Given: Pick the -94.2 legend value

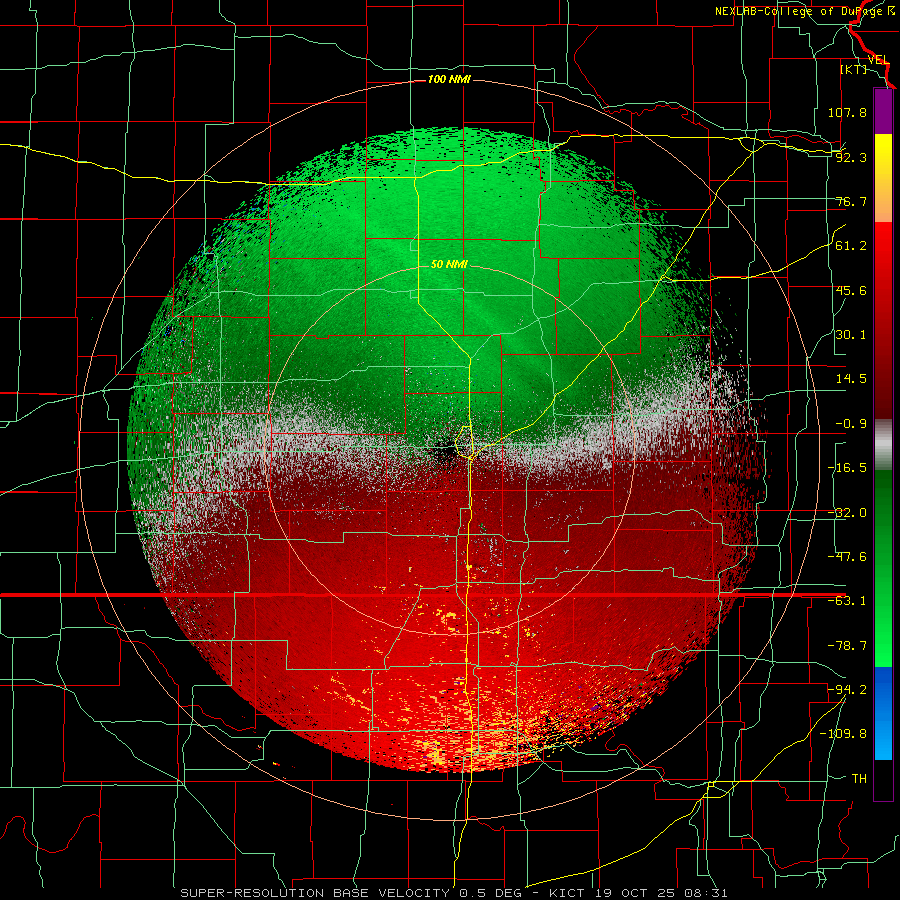Looking at the screenshot, I should (x=847, y=689).
